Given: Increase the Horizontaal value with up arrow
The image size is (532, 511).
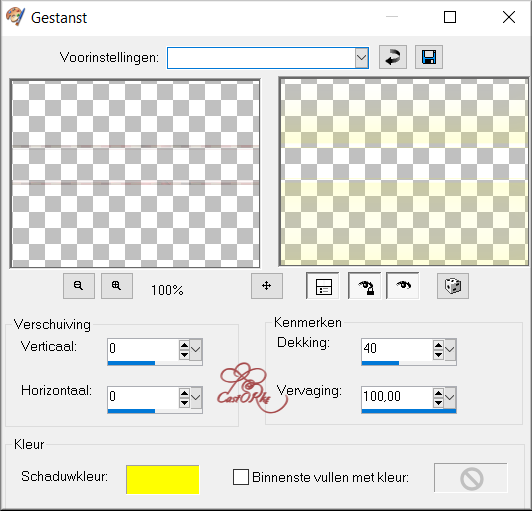Looking at the screenshot, I should (x=184, y=393).
